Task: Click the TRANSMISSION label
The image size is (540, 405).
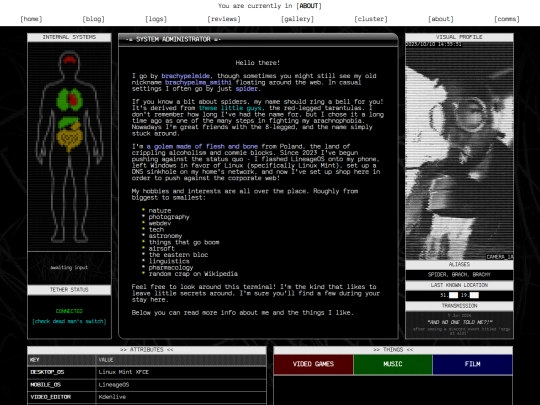Action: tap(459, 306)
